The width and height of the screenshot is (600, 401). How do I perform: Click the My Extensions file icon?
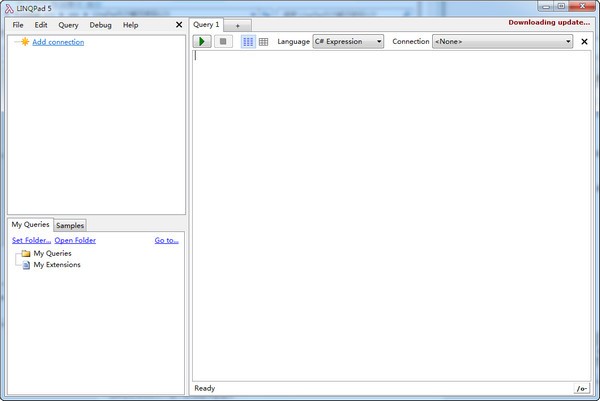point(26,265)
